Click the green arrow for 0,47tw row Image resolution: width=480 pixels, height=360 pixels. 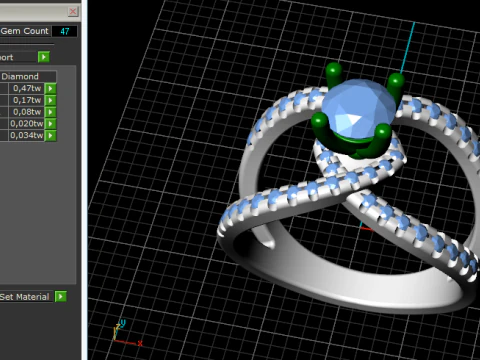pos(51,88)
